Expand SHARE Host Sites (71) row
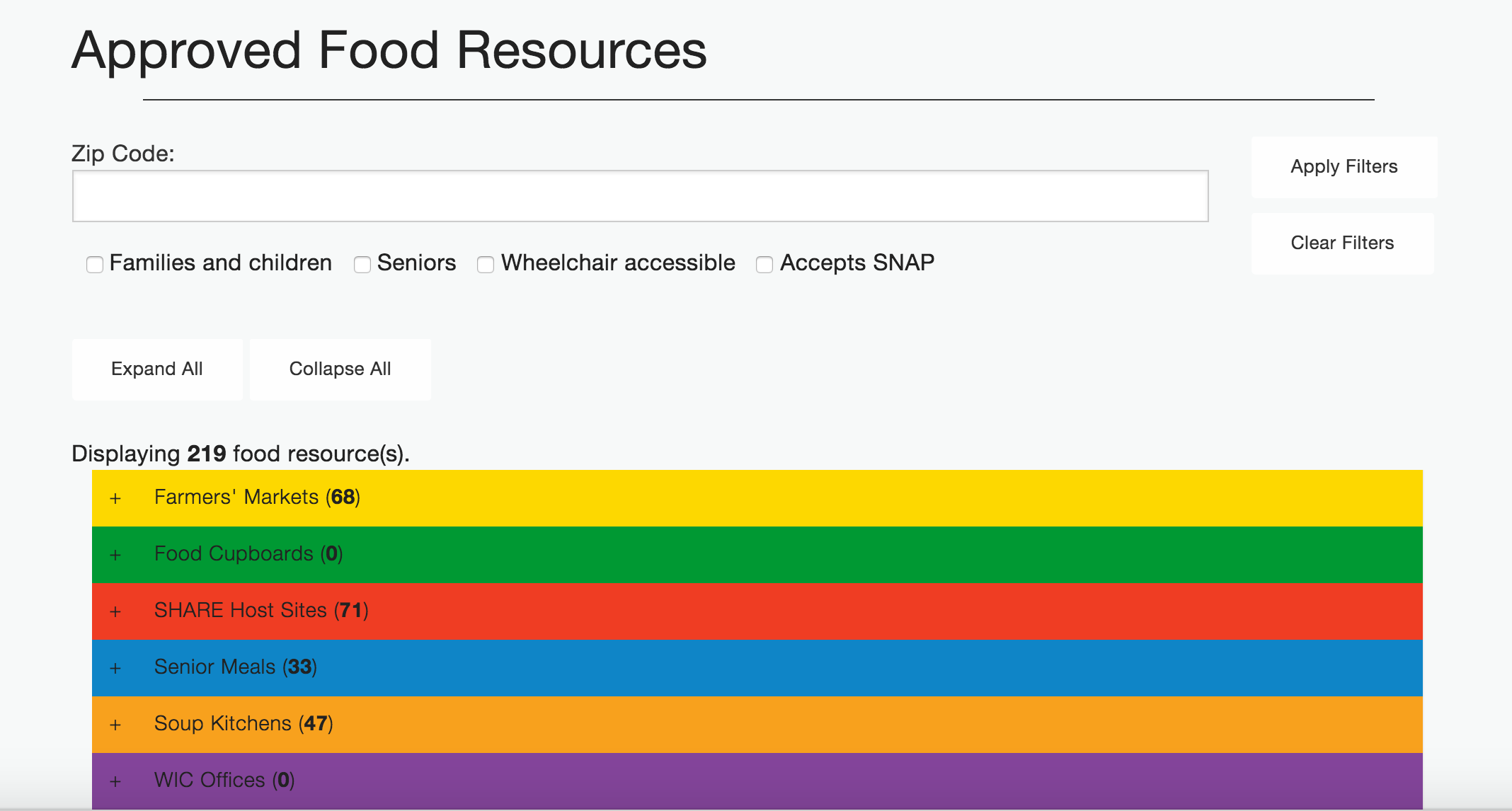Viewport: 1512px width, 811px height. (261, 611)
